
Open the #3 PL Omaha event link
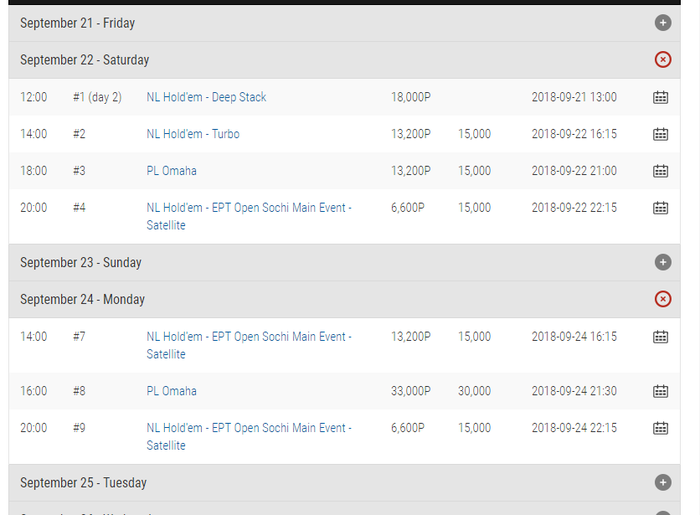(171, 171)
